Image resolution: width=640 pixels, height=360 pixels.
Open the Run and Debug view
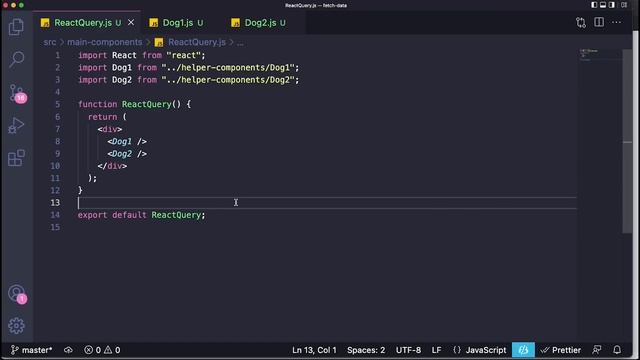click(16, 126)
